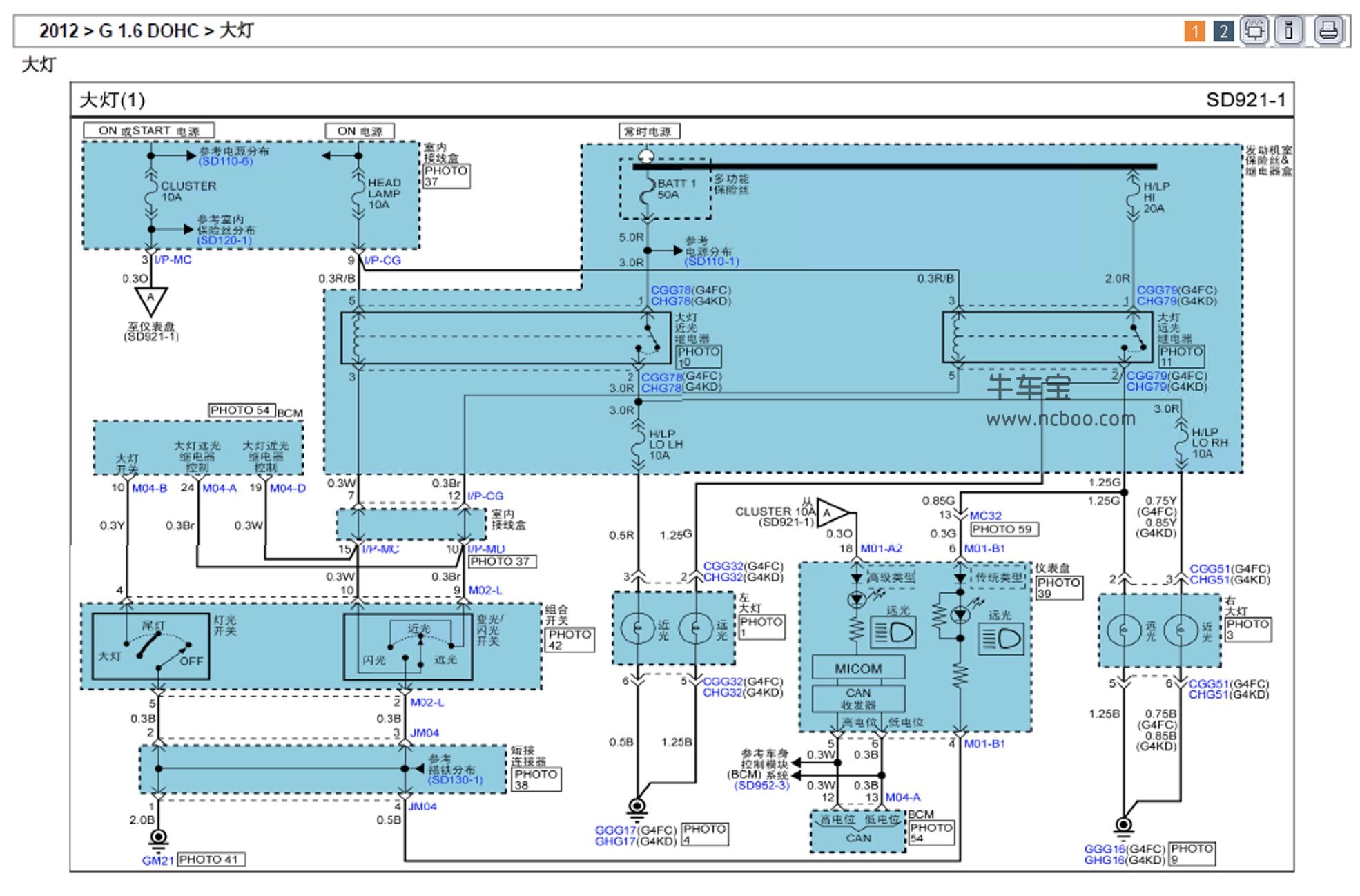The image size is (1360, 896).
Task: Click the 'H/LP LO LH 10A' fuse label
Action: (666, 445)
